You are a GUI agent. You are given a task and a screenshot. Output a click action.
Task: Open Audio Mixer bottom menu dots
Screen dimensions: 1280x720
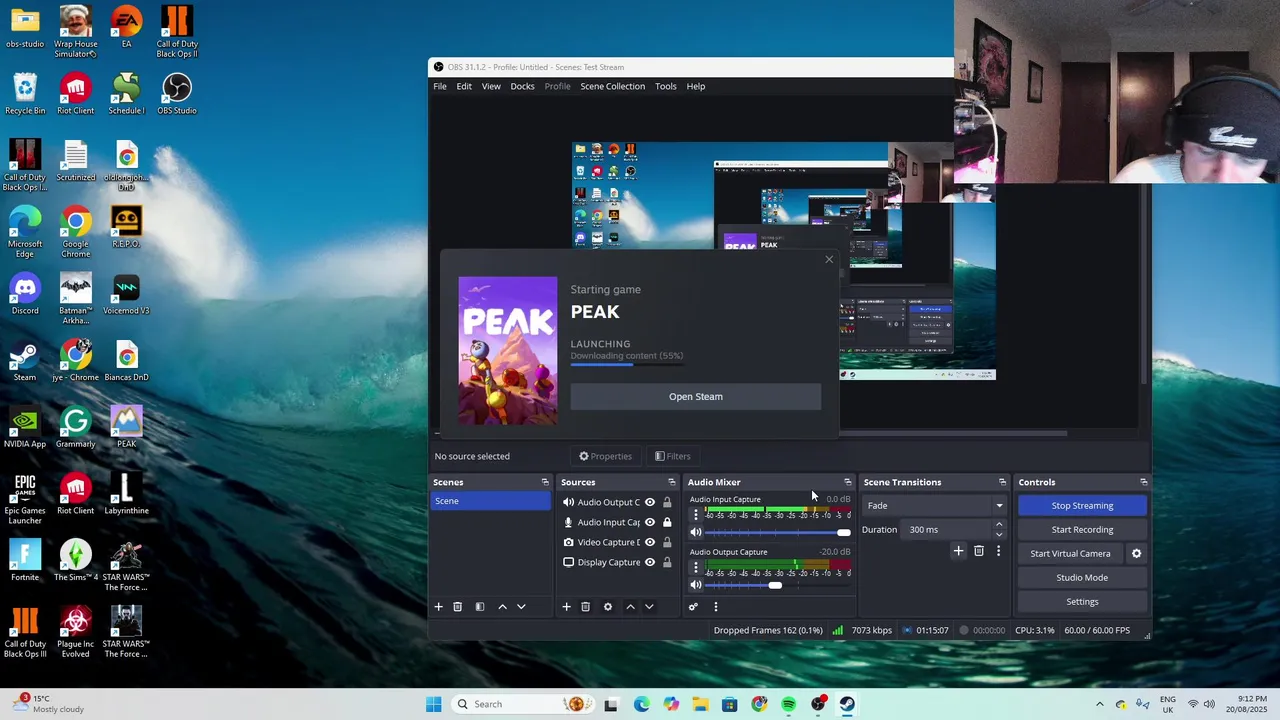[x=715, y=607]
